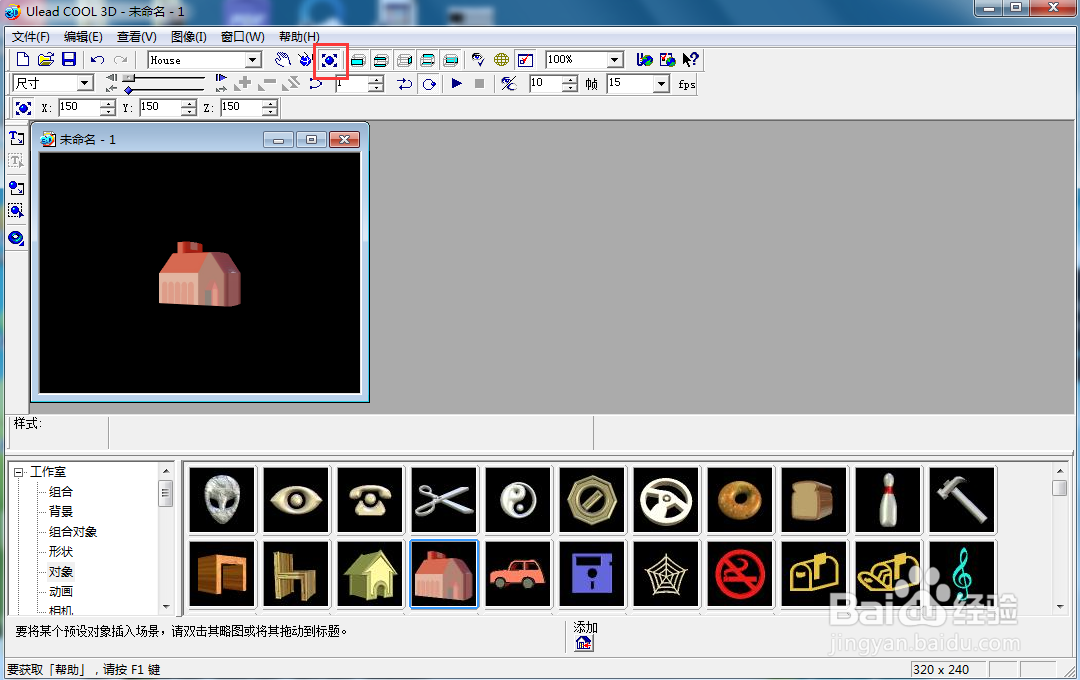The height and width of the screenshot is (680, 1080).
Task: Select the hammer object thumbnail
Action: coord(962,500)
